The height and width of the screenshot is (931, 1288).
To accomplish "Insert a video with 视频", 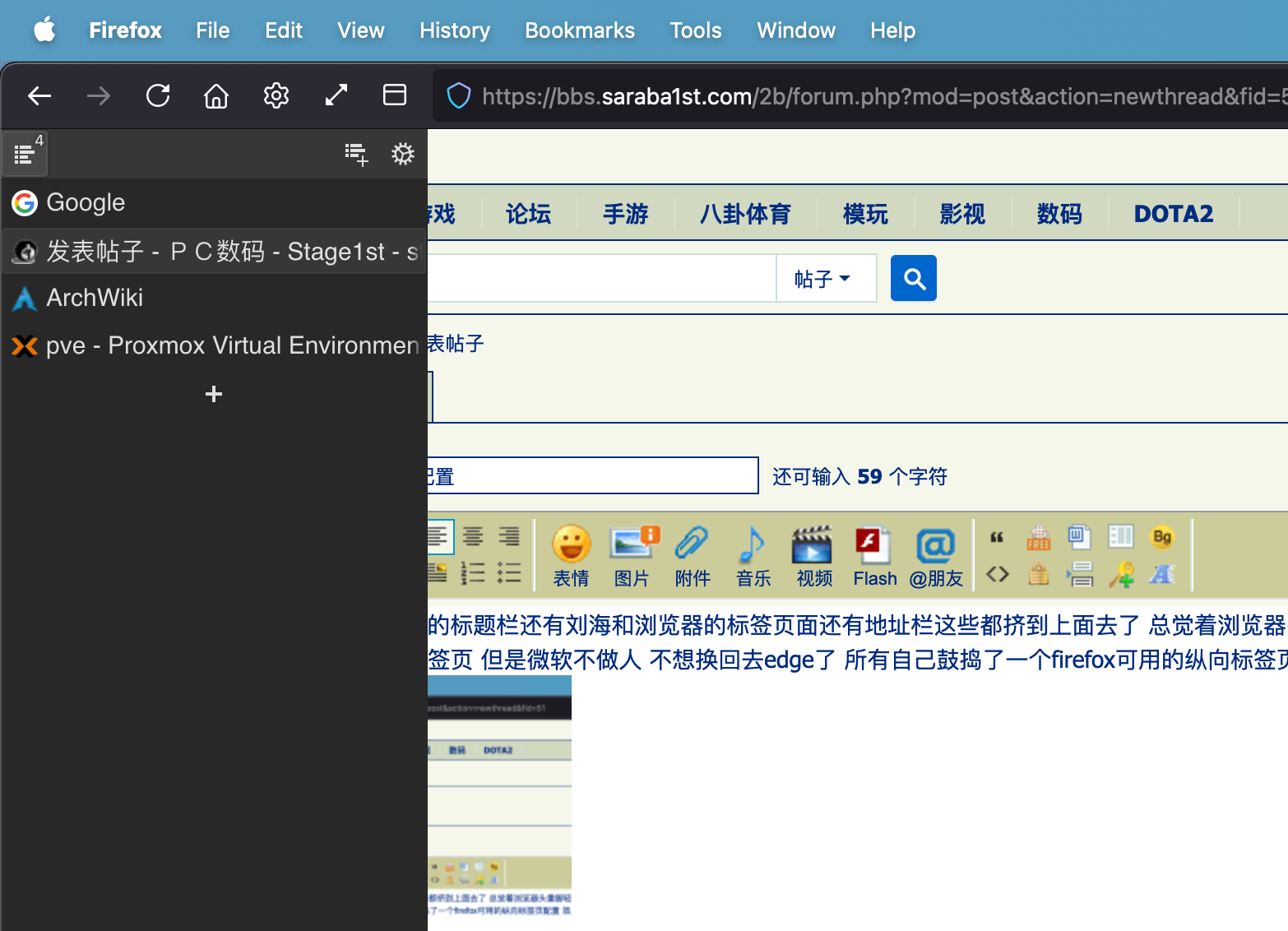I will 814,556.
